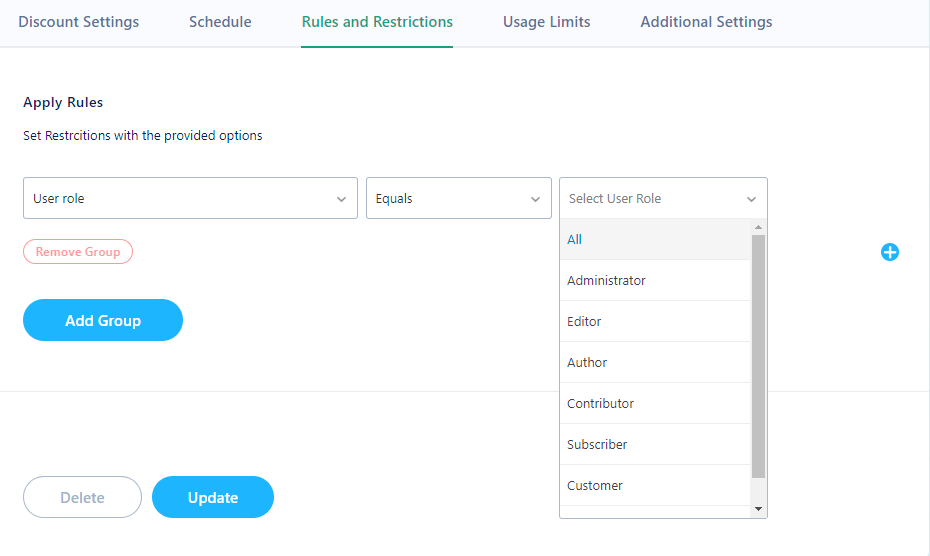Image resolution: width=930 pixels, height=556 pixels.
Task: Click scroll up arrow in role list
Action: (x=758, y=227)
